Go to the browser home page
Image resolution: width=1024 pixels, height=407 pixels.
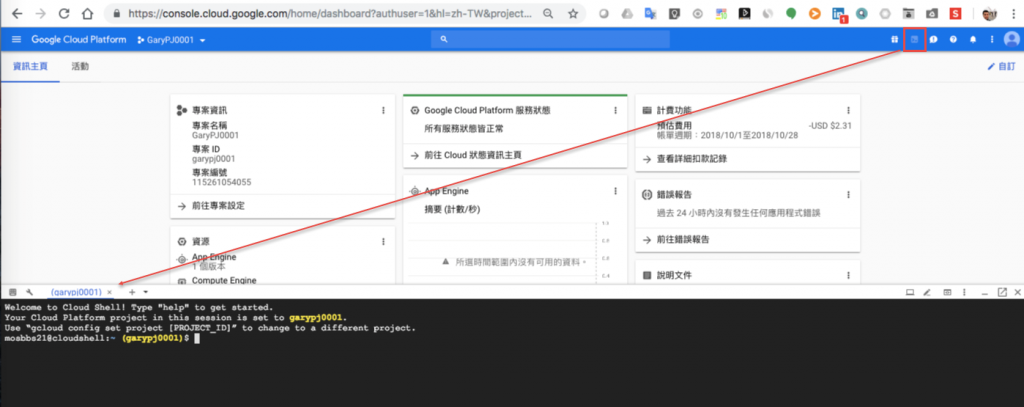point(87,13)
